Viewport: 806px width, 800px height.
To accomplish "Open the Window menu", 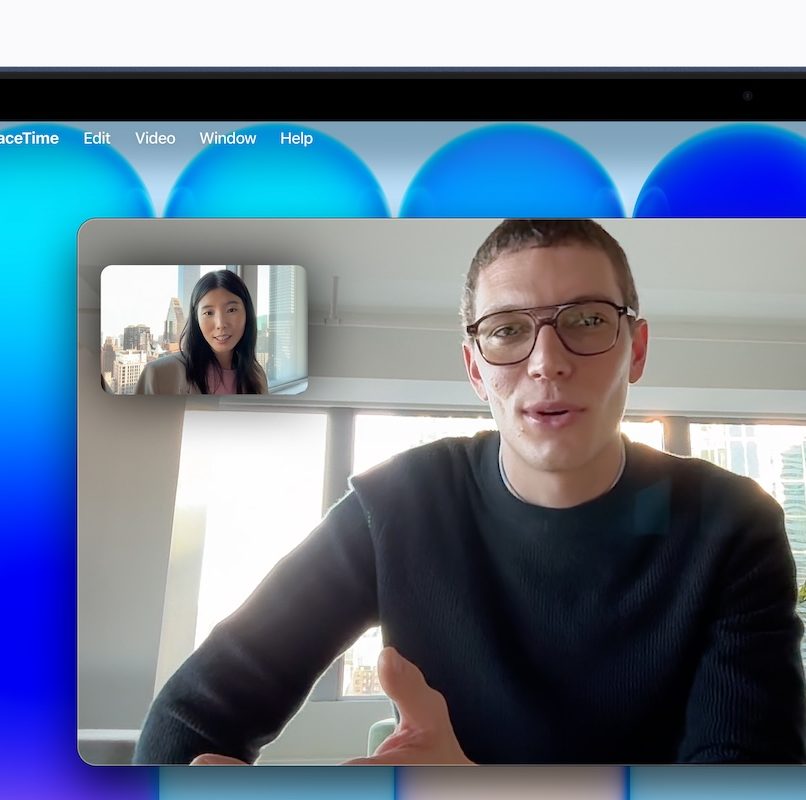I will [x=228, y=138].
